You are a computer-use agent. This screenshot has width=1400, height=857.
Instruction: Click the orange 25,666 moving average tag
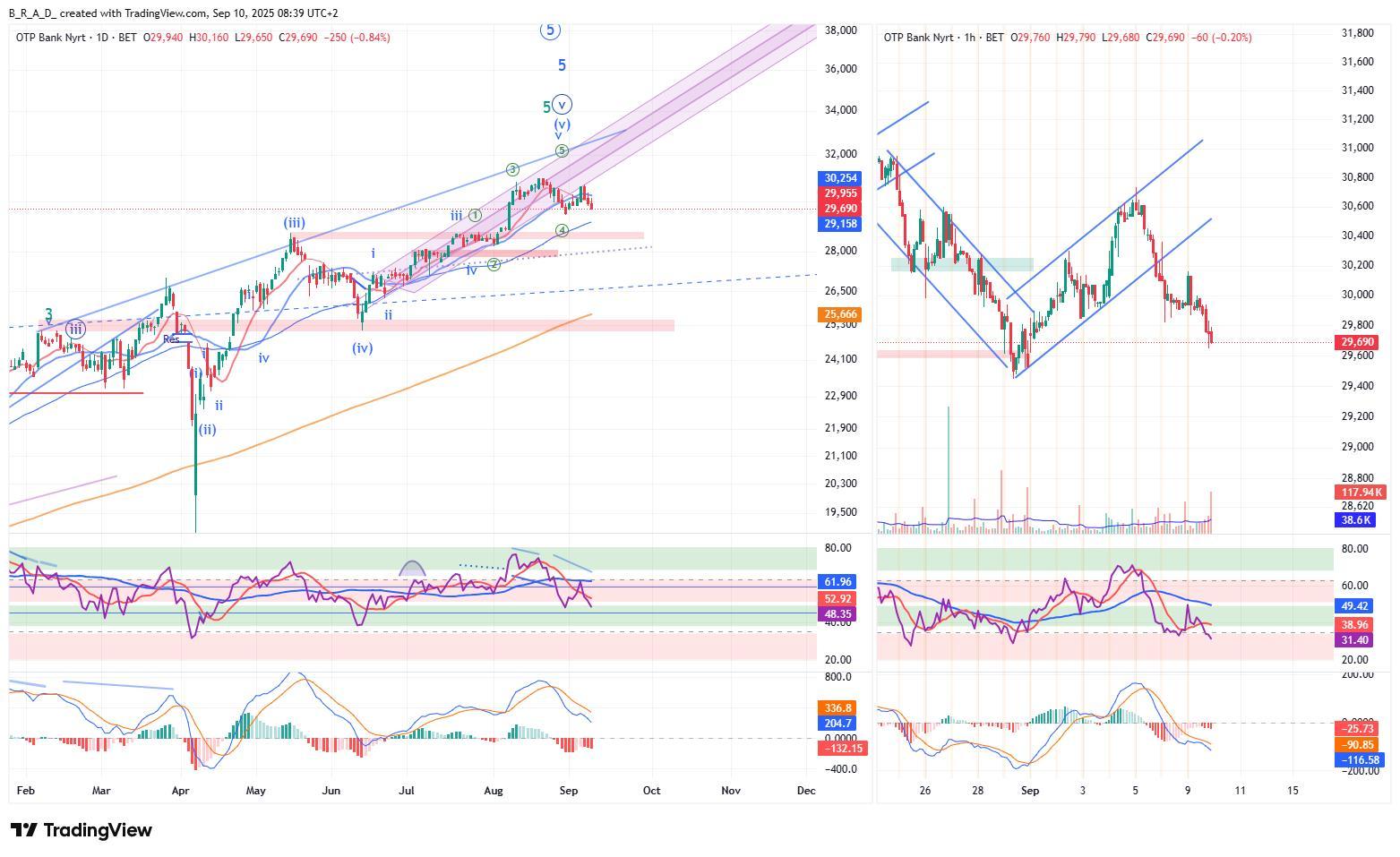pyautogui.click(x=841, y=314)
